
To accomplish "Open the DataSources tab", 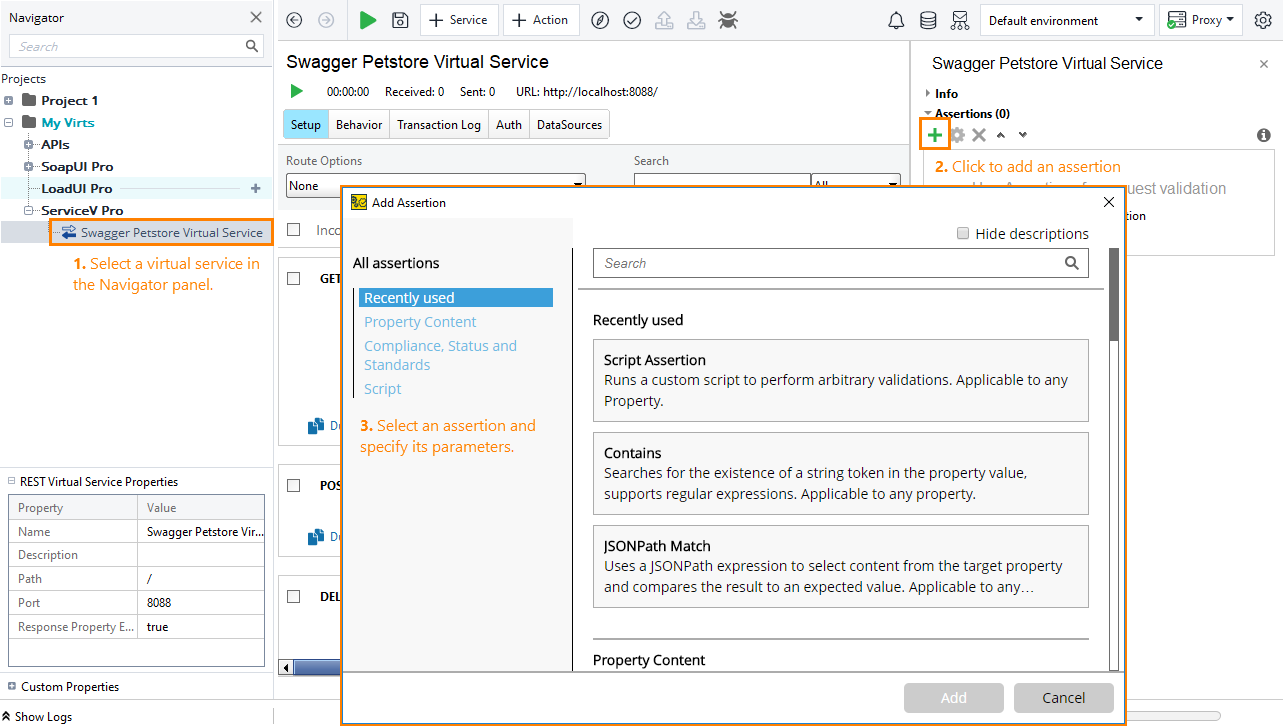I will coord(569,125).
